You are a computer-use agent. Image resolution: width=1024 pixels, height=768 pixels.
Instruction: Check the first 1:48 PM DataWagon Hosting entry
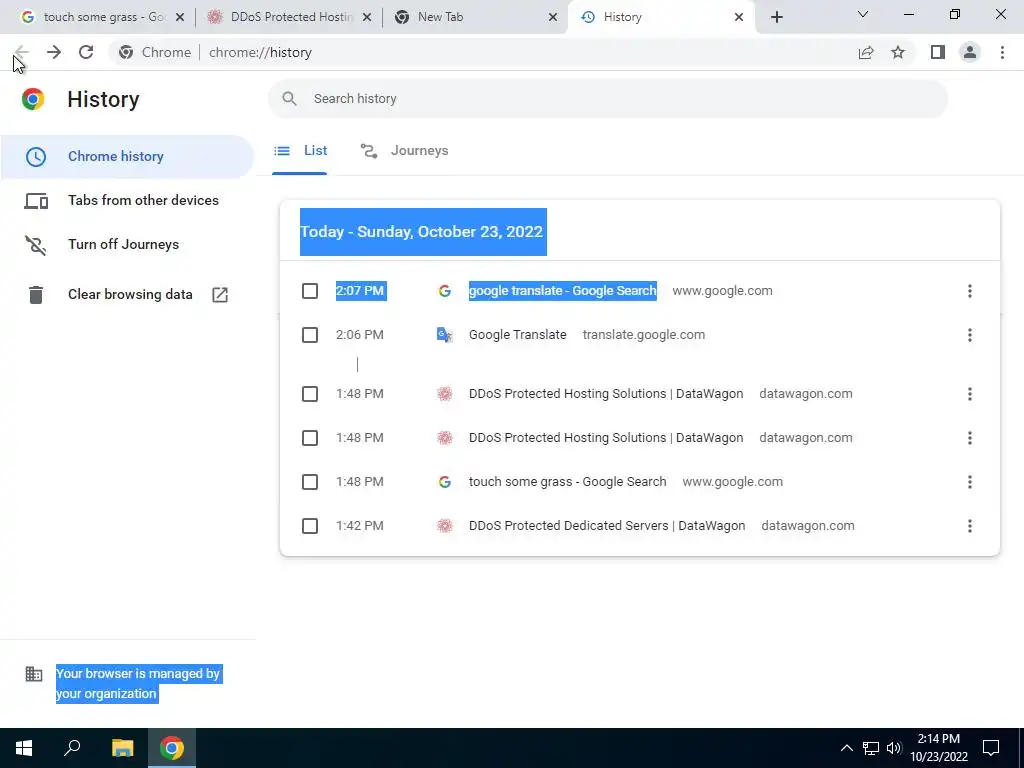coord(310,394)
